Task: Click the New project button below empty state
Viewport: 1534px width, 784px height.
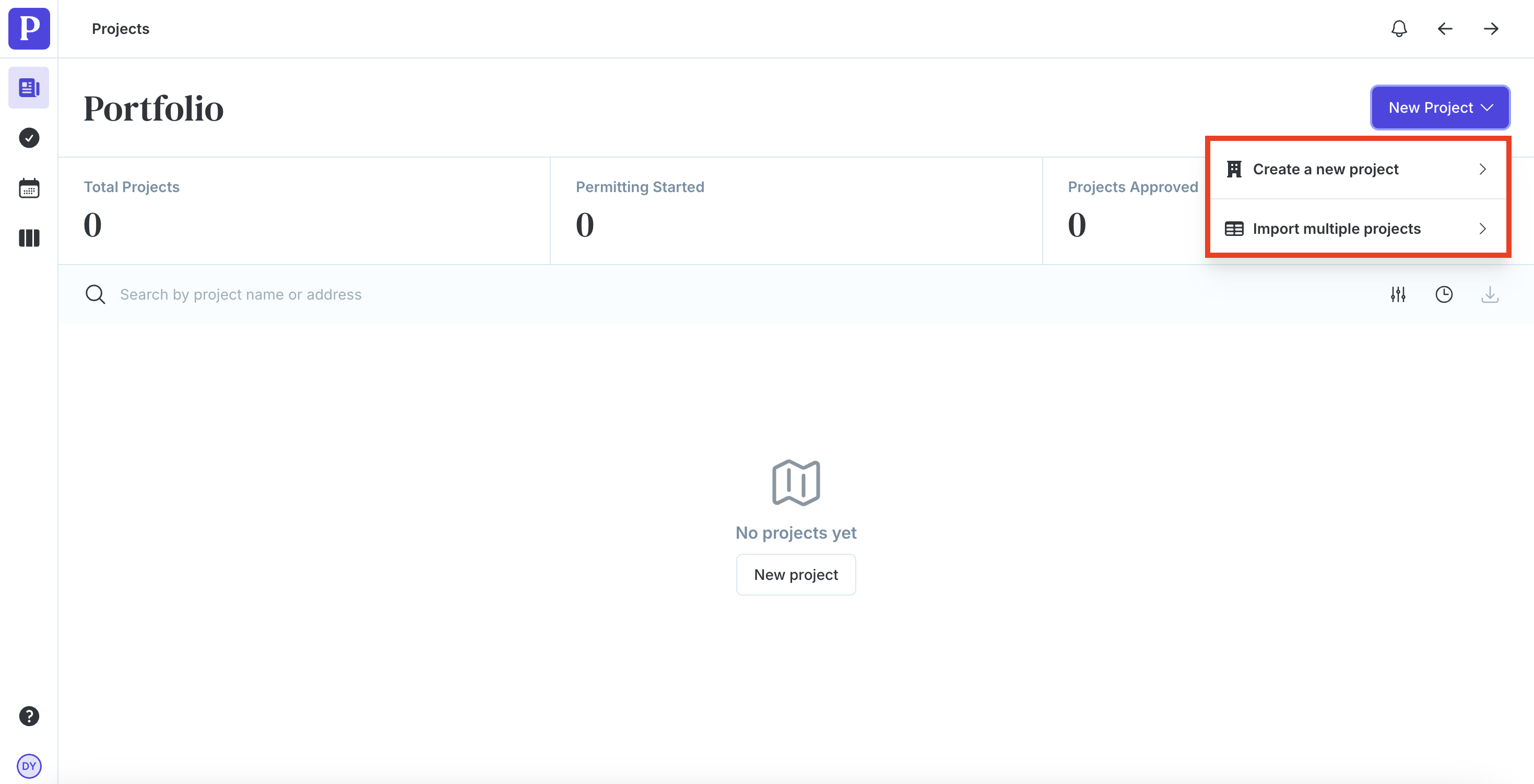Action: pyautogui.click(x=796, y=575)
